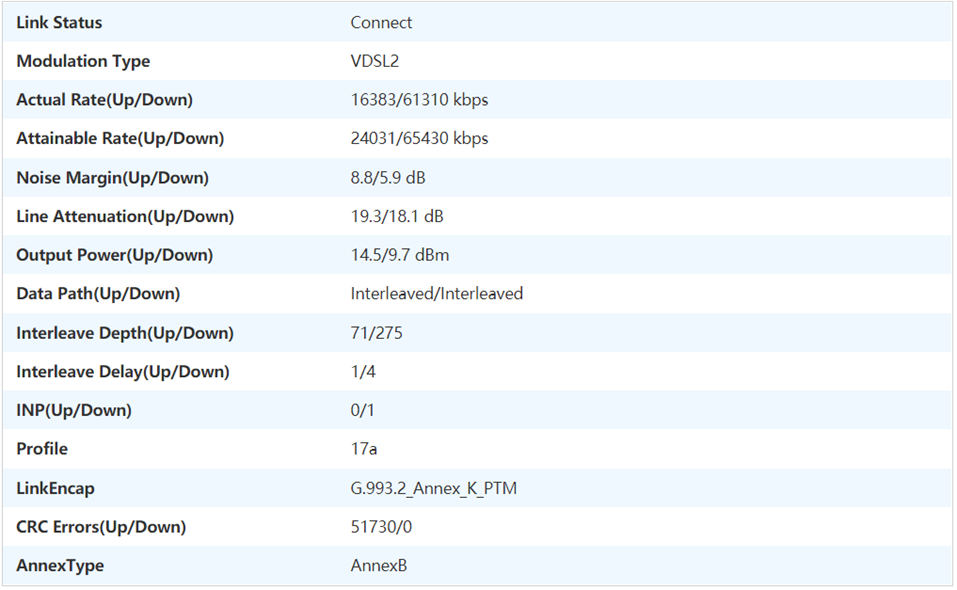This screenshot has height=590, width=957.
Task: Select the VDSL2 modulation value
Action: coord(376,61)
